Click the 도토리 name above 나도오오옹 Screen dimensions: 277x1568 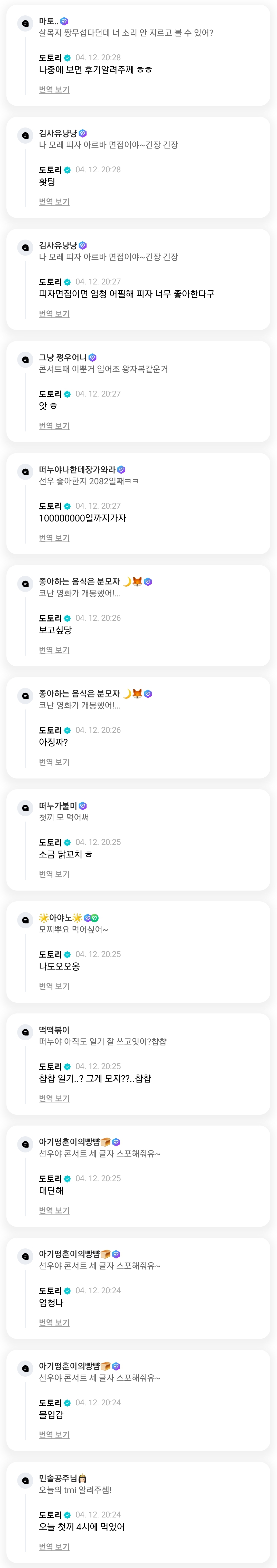(x=50, y=954)
